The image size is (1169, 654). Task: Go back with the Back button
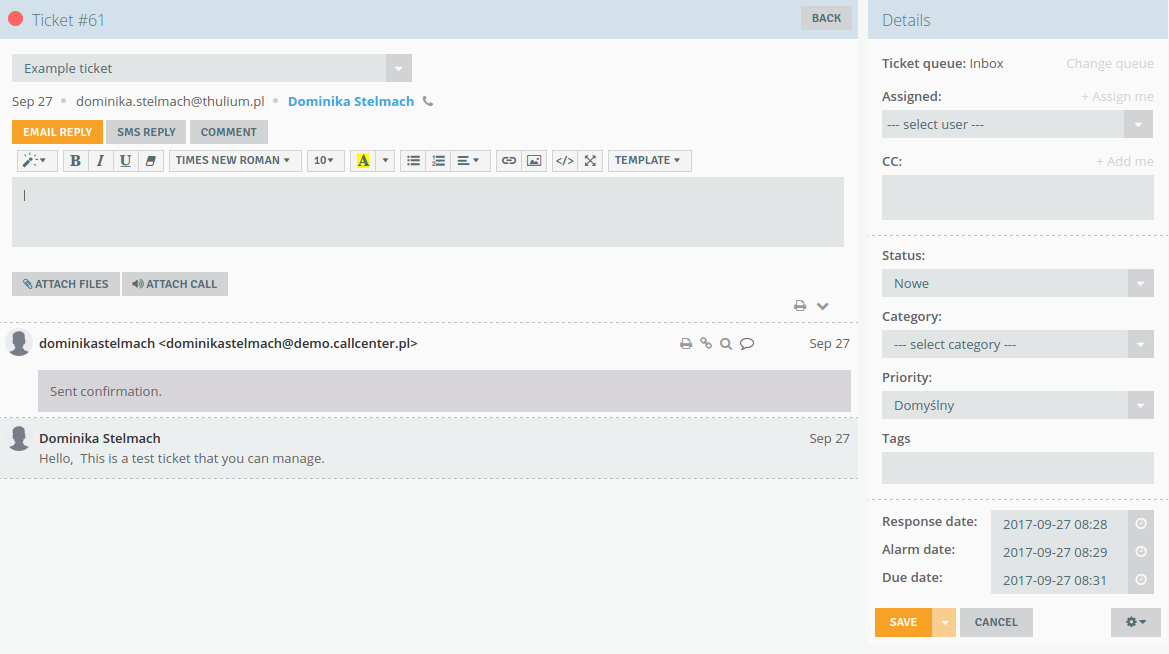pyautogui.click(x=826, y=18)
